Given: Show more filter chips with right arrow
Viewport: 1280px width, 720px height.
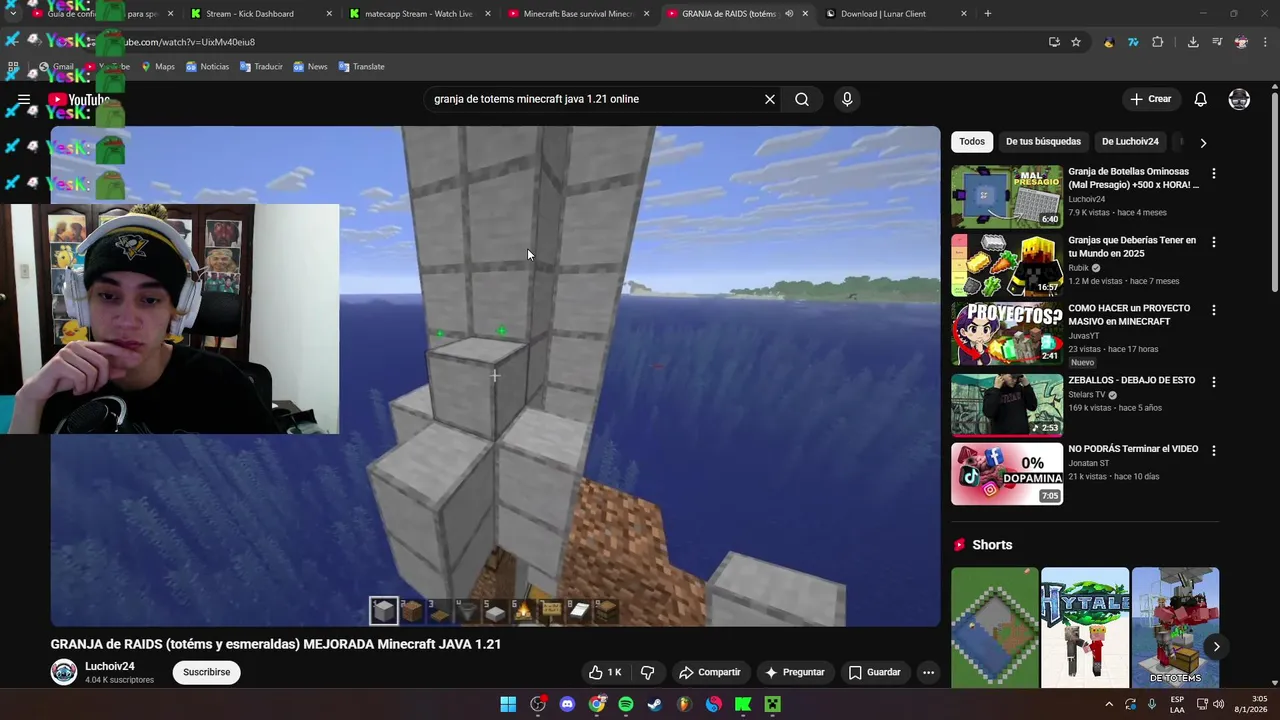Looking at the screenshot, I should tap(1203, 142).
